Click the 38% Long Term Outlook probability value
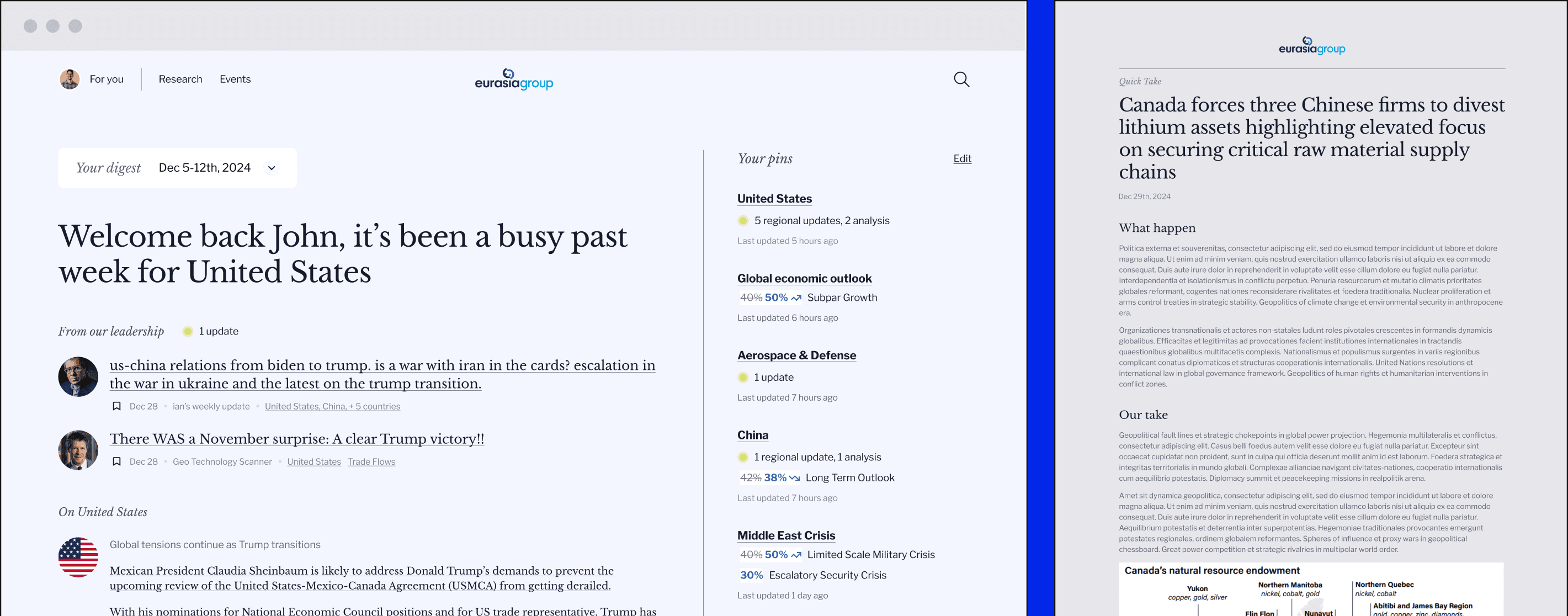1568x616 pixels. 775,478
